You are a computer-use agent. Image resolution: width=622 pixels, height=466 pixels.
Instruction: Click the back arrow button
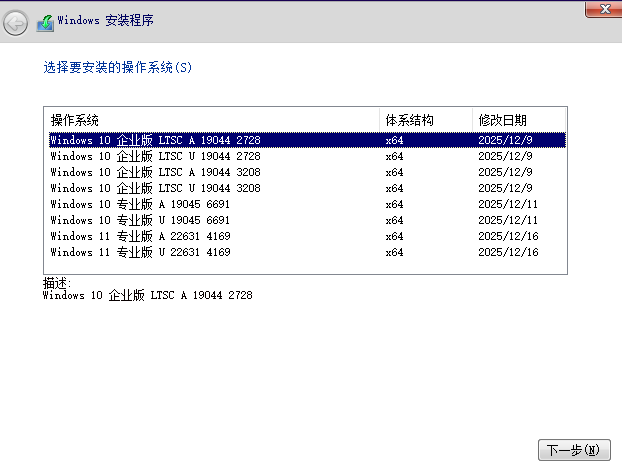click(15, 22)
